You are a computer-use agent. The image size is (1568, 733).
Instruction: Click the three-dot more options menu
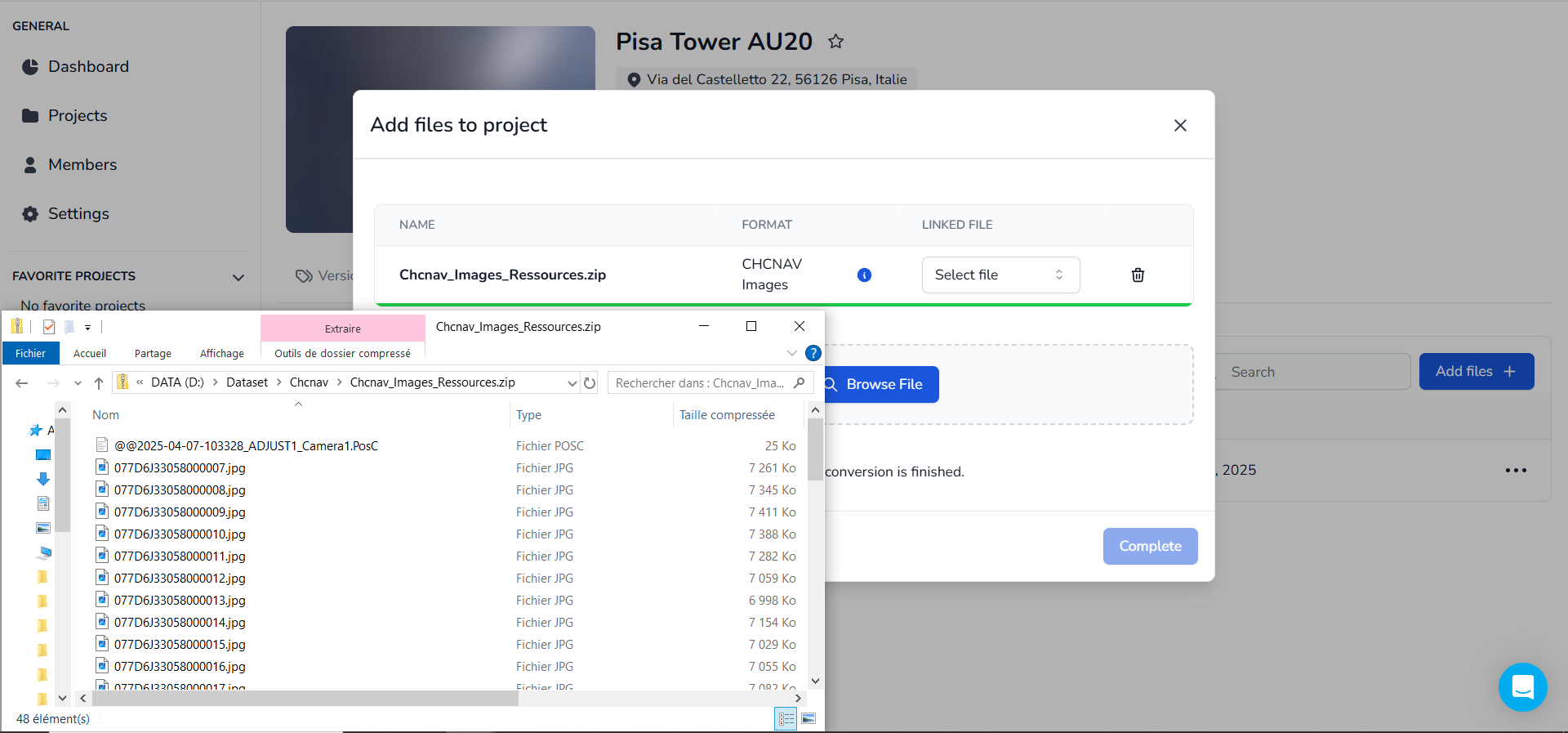click(1516, 471)
